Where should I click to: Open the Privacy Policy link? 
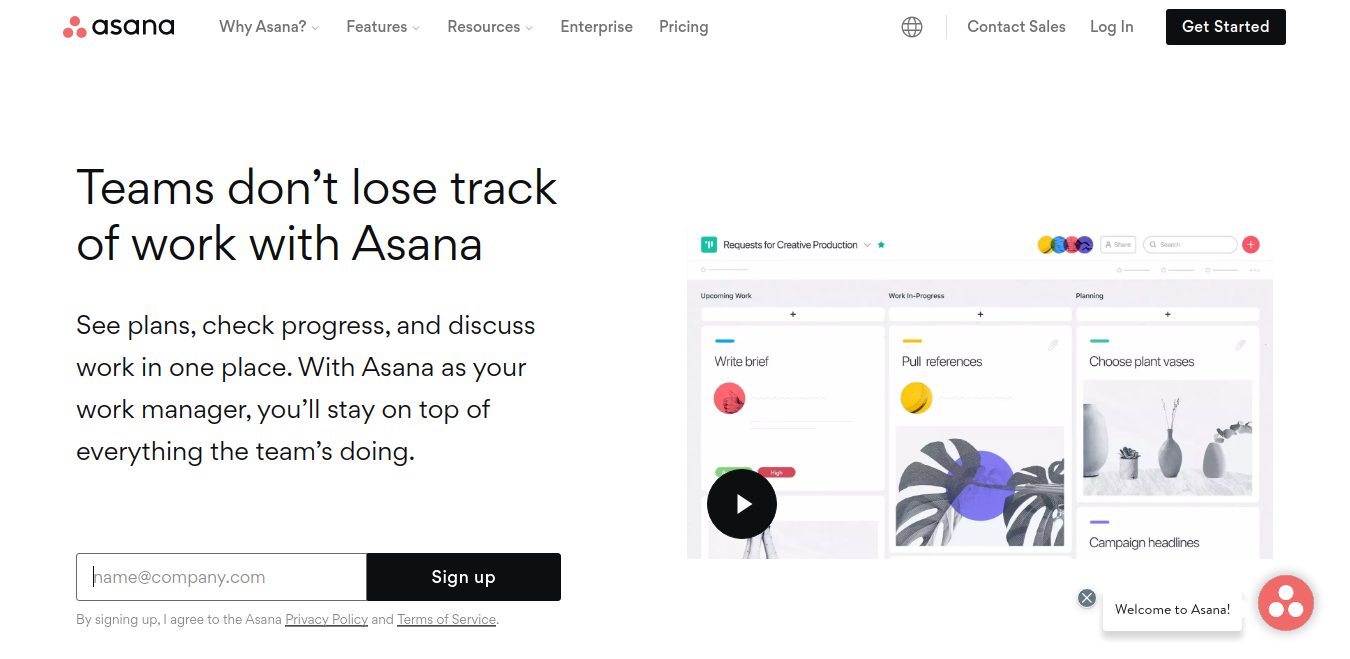point(327,619)
